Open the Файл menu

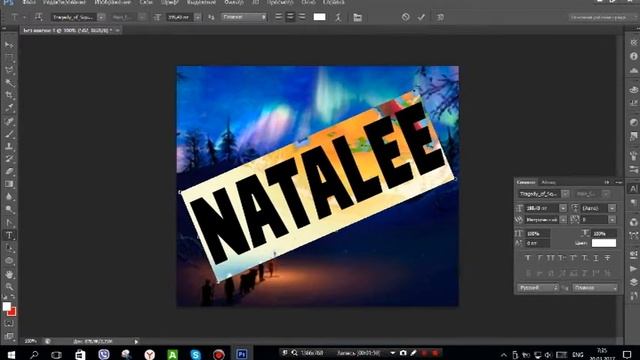tap(29, 2)
